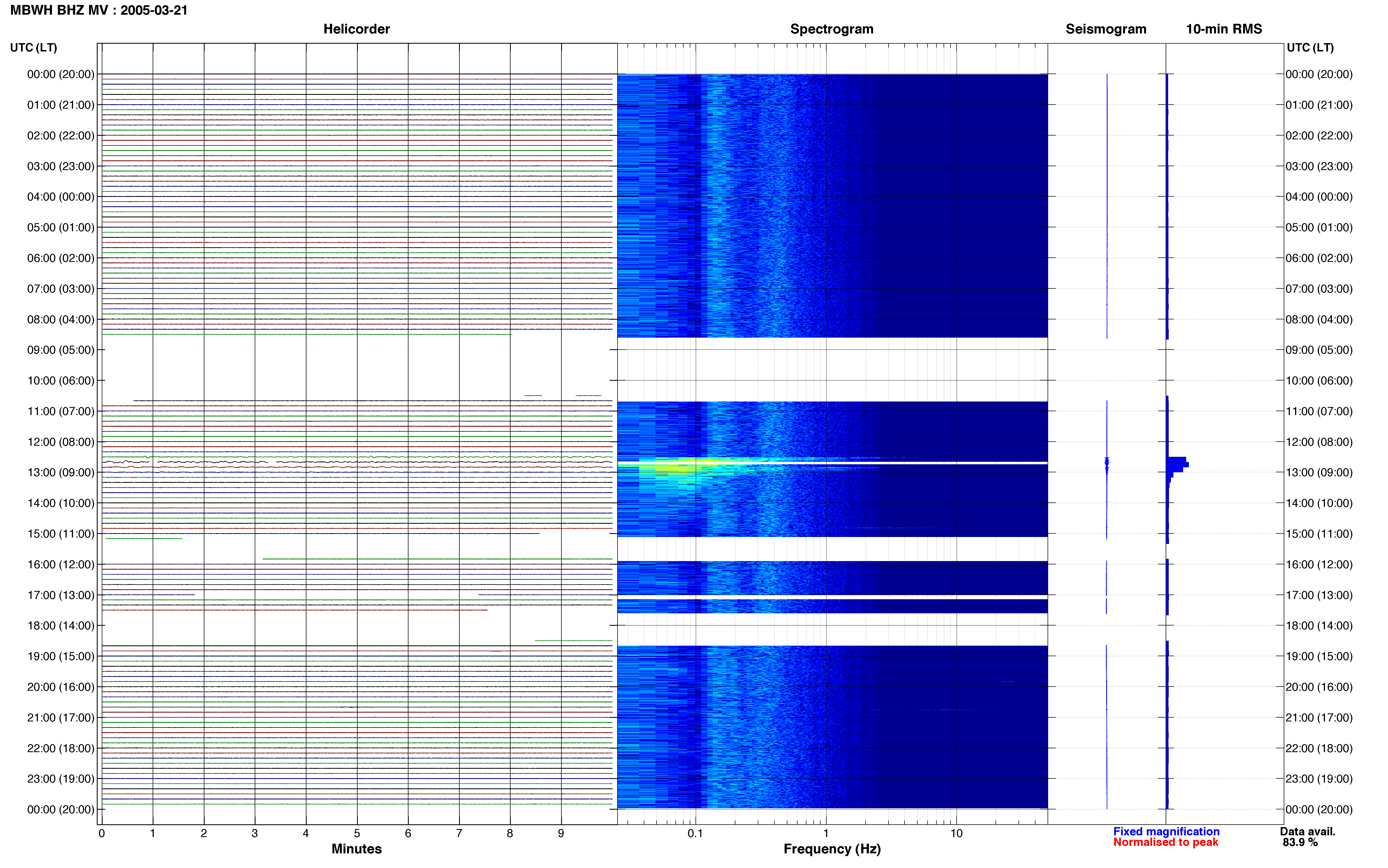Click the Seismogram panel heading

point(1106,29)
